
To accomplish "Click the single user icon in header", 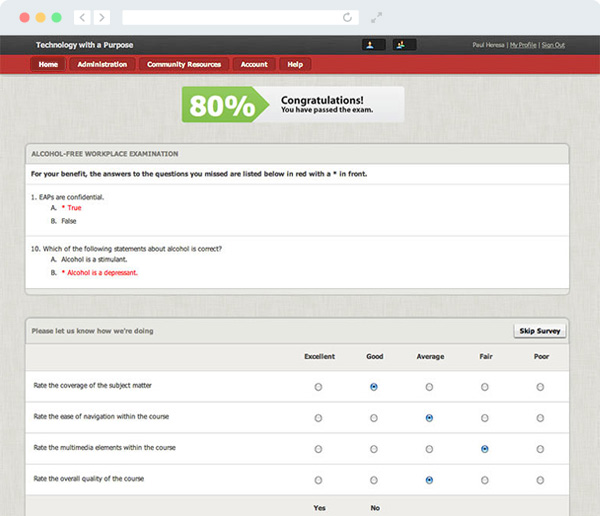I will 372,45.
